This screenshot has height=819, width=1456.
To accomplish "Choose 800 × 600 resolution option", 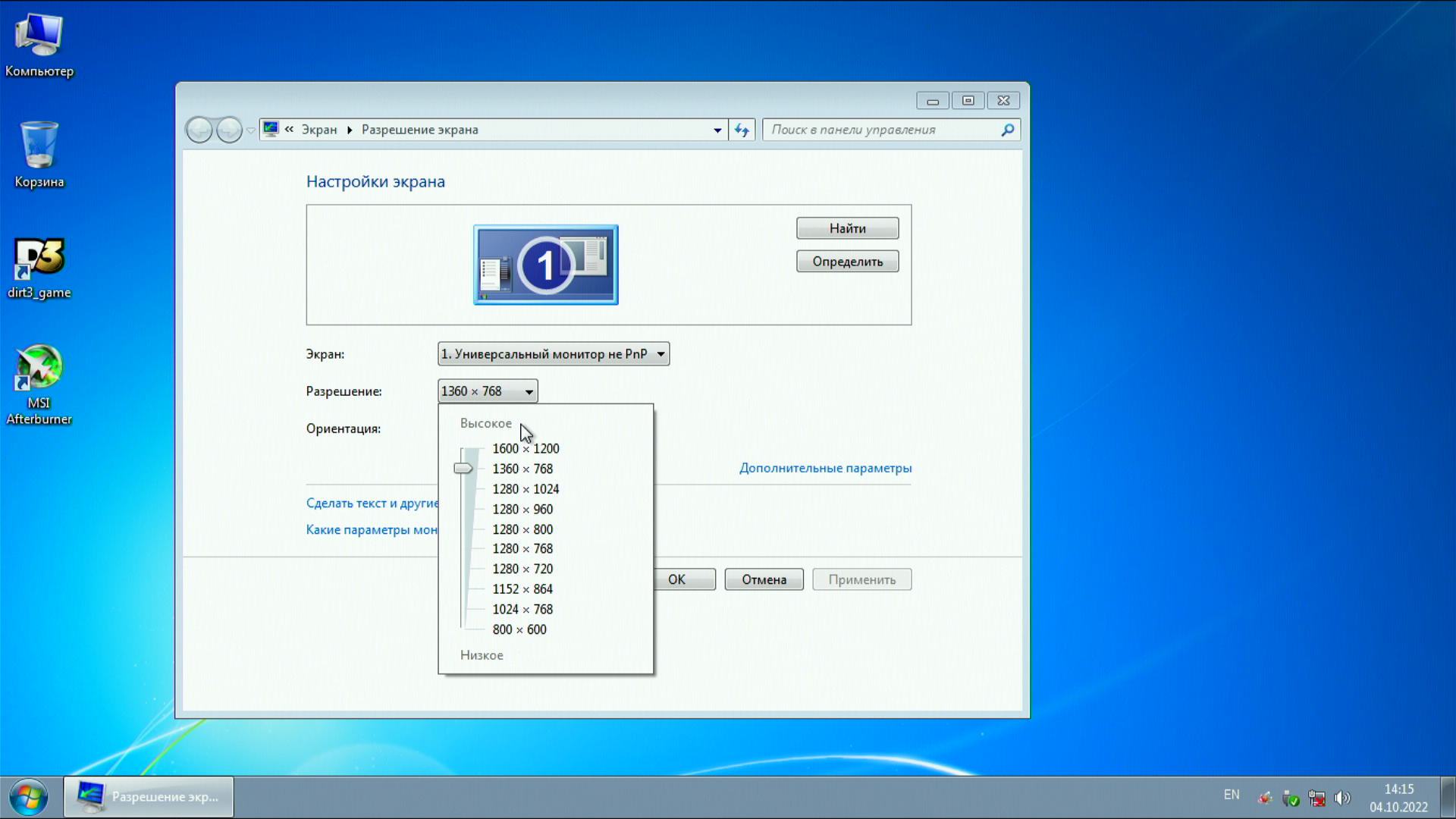I will click(519, 629).
